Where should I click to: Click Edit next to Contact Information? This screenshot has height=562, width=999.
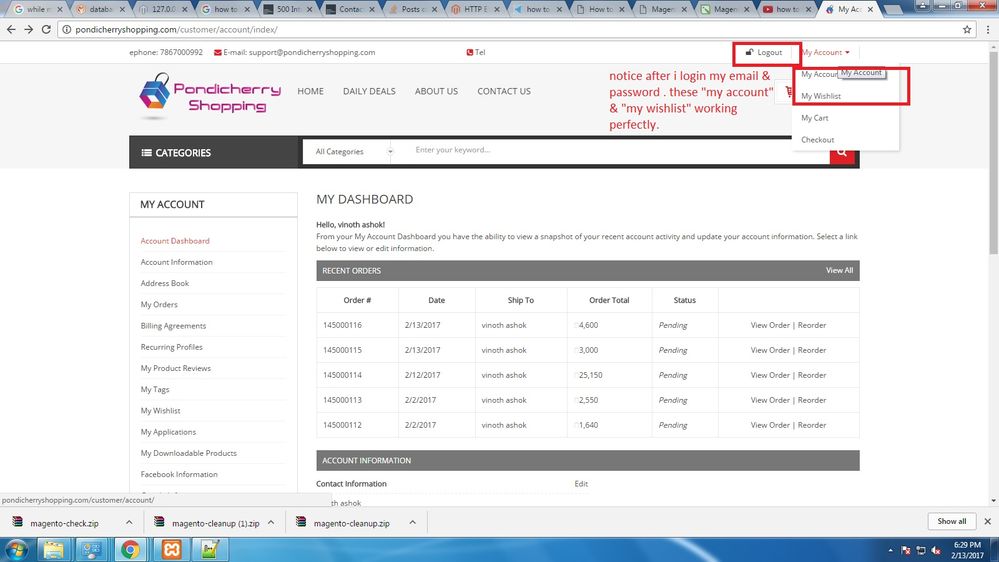(581, 484)
